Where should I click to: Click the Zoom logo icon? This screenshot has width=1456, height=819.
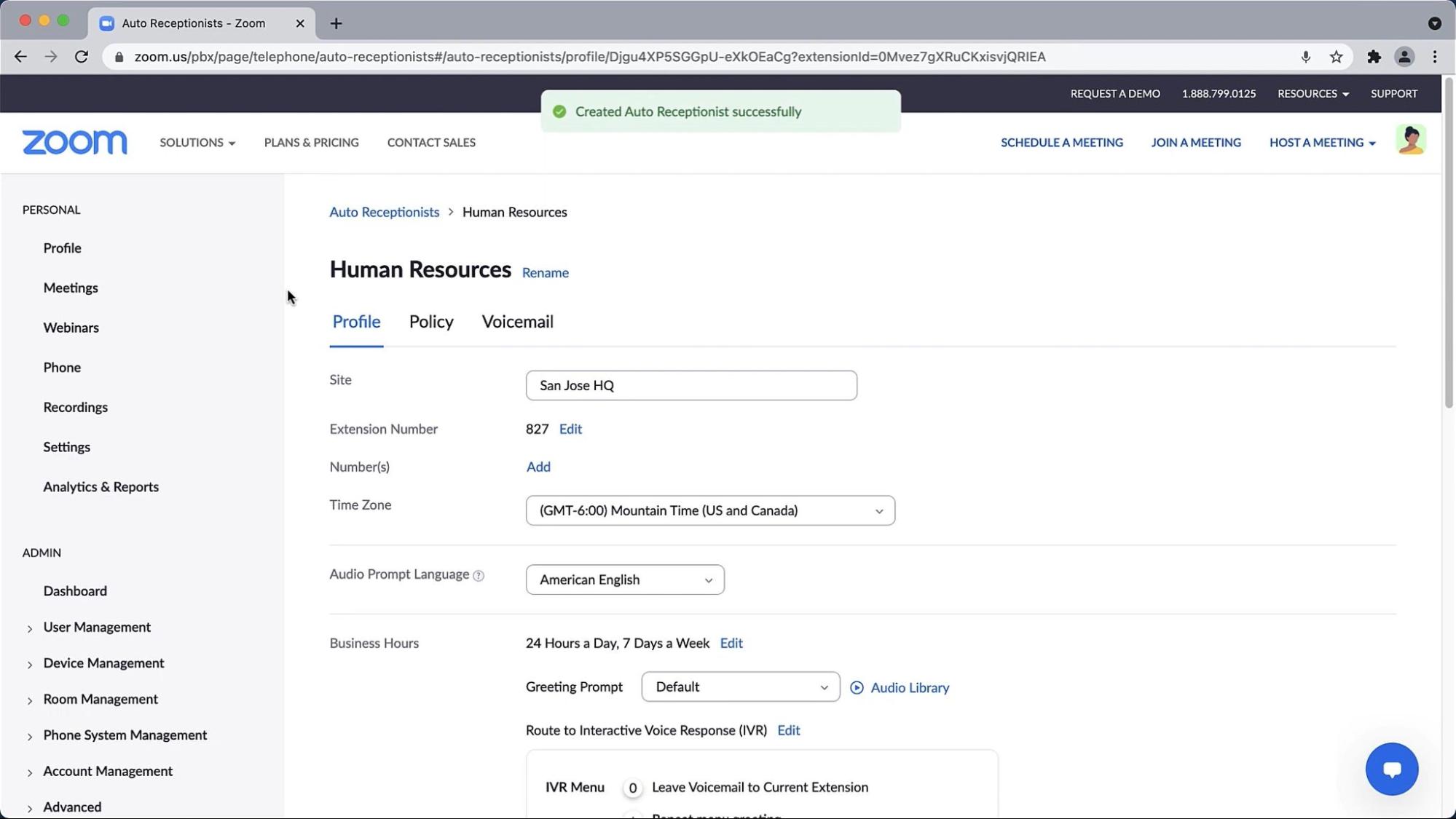pyautogui.click(x=75, y=142)
